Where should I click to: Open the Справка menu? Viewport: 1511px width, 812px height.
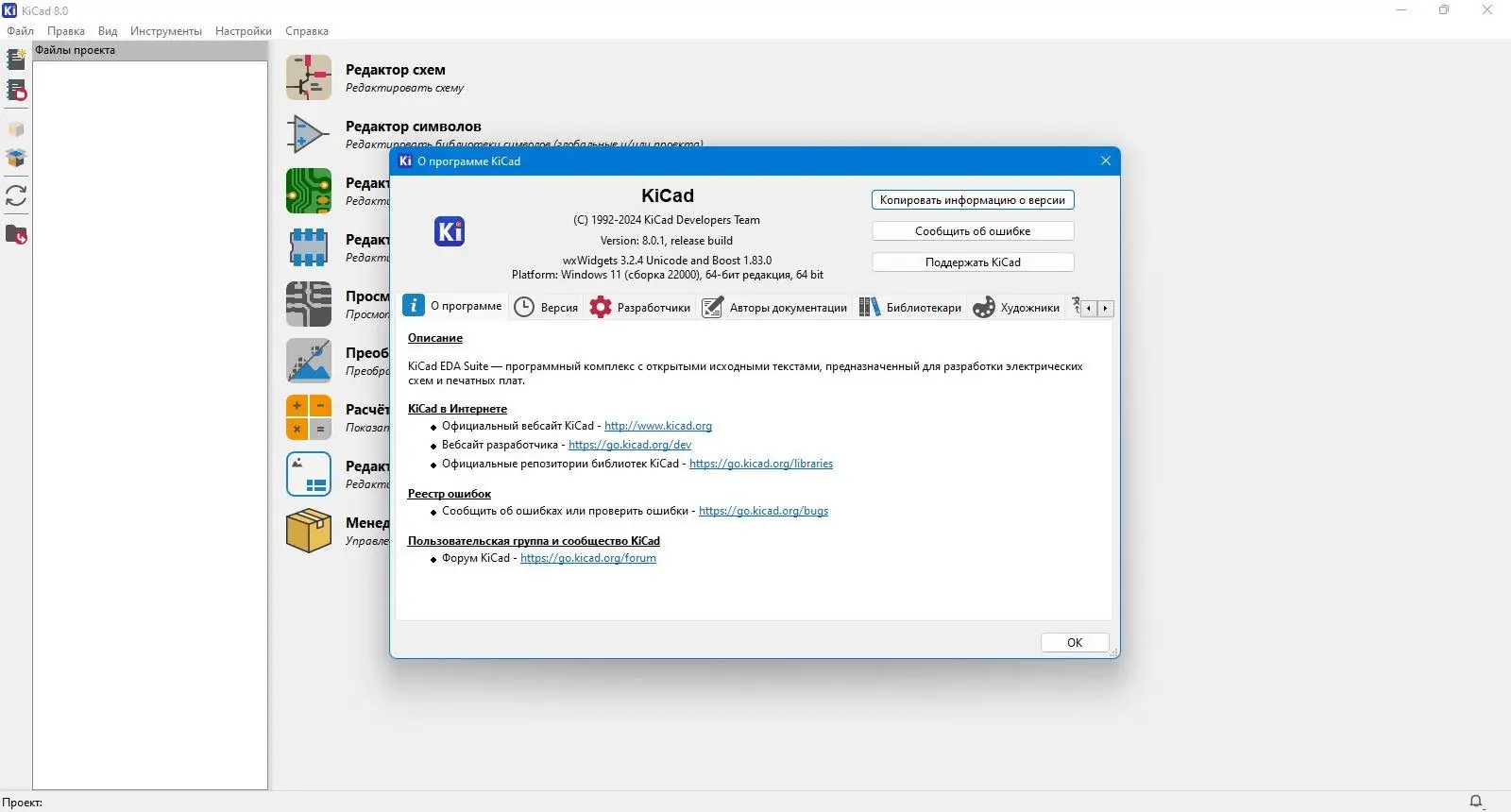coord(307,31)
